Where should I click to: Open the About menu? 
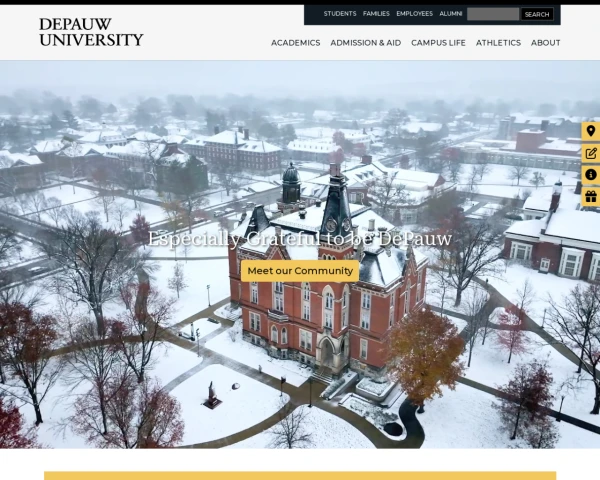point(545,43)
